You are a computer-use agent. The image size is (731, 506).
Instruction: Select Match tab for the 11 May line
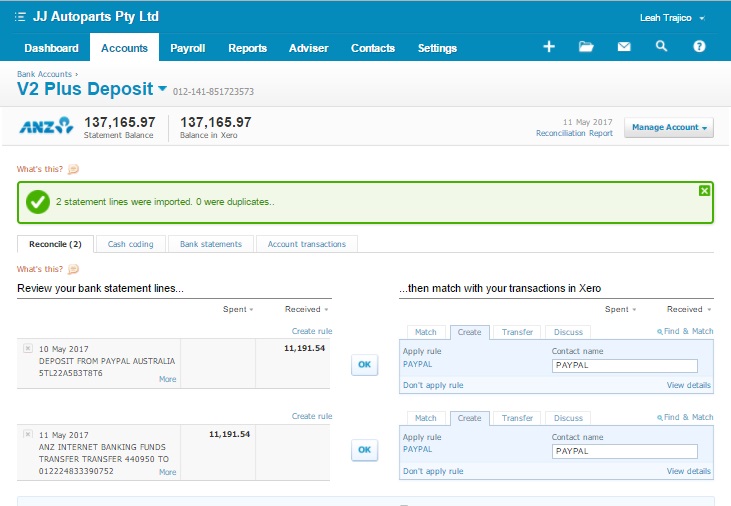point(426,418)
